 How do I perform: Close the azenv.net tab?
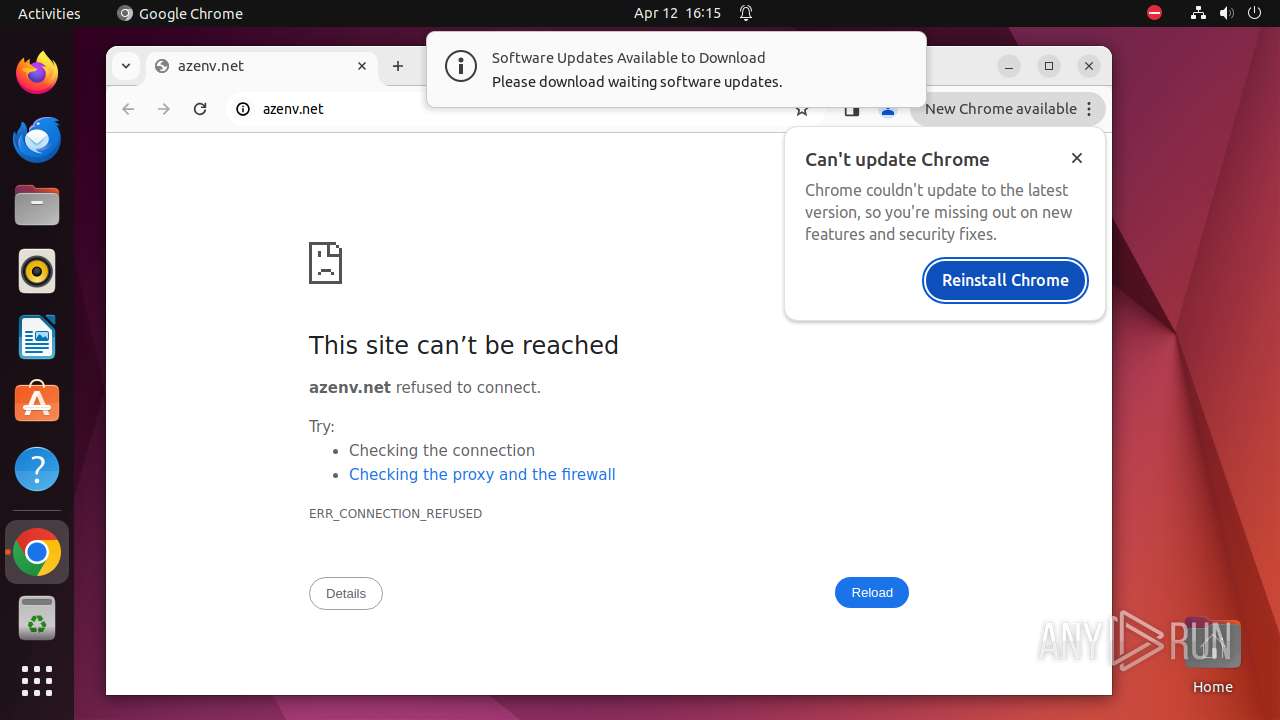362,66
